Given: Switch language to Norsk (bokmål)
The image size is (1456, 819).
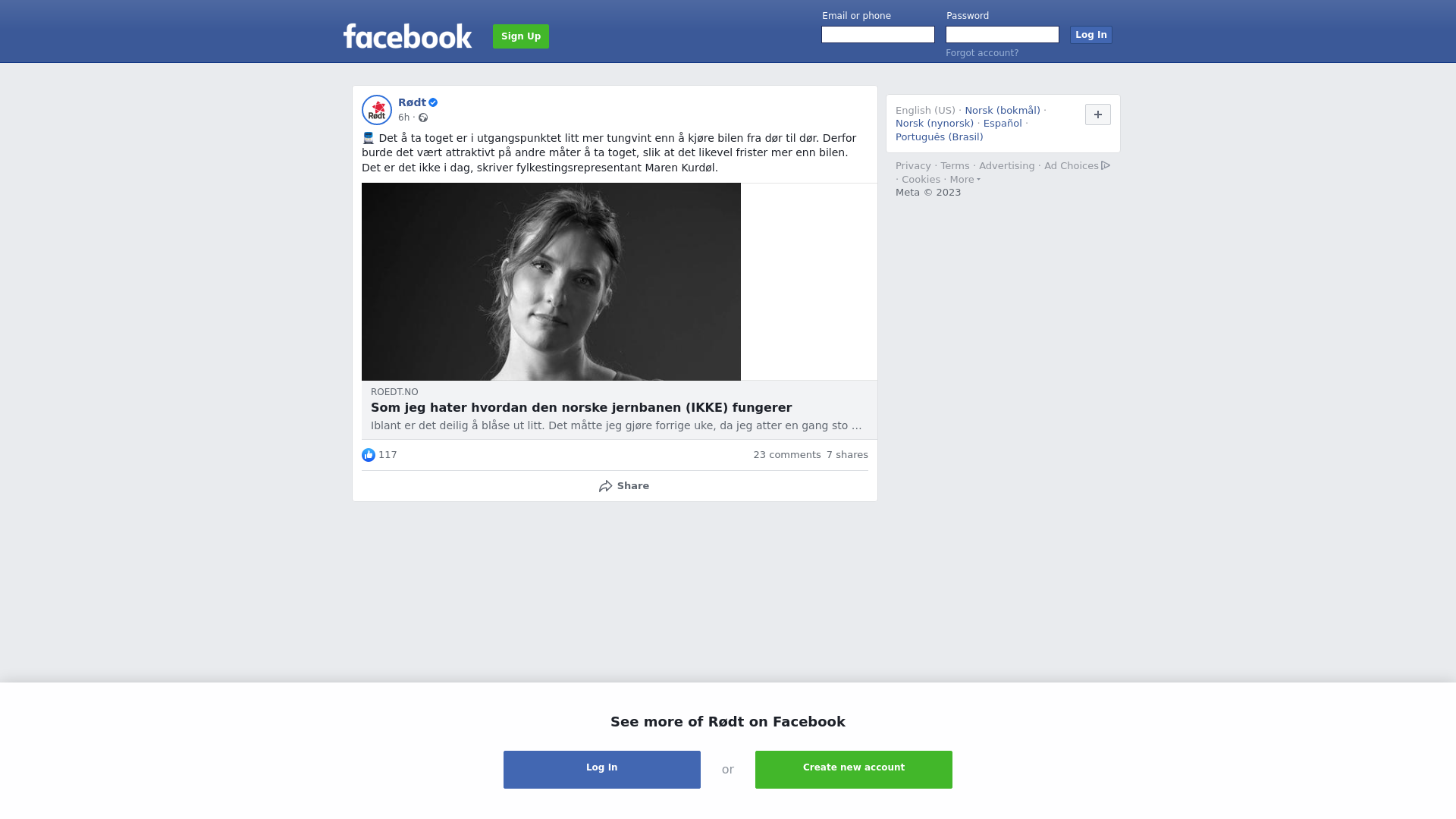Looking at the screenshot, I should (1003, 111).
